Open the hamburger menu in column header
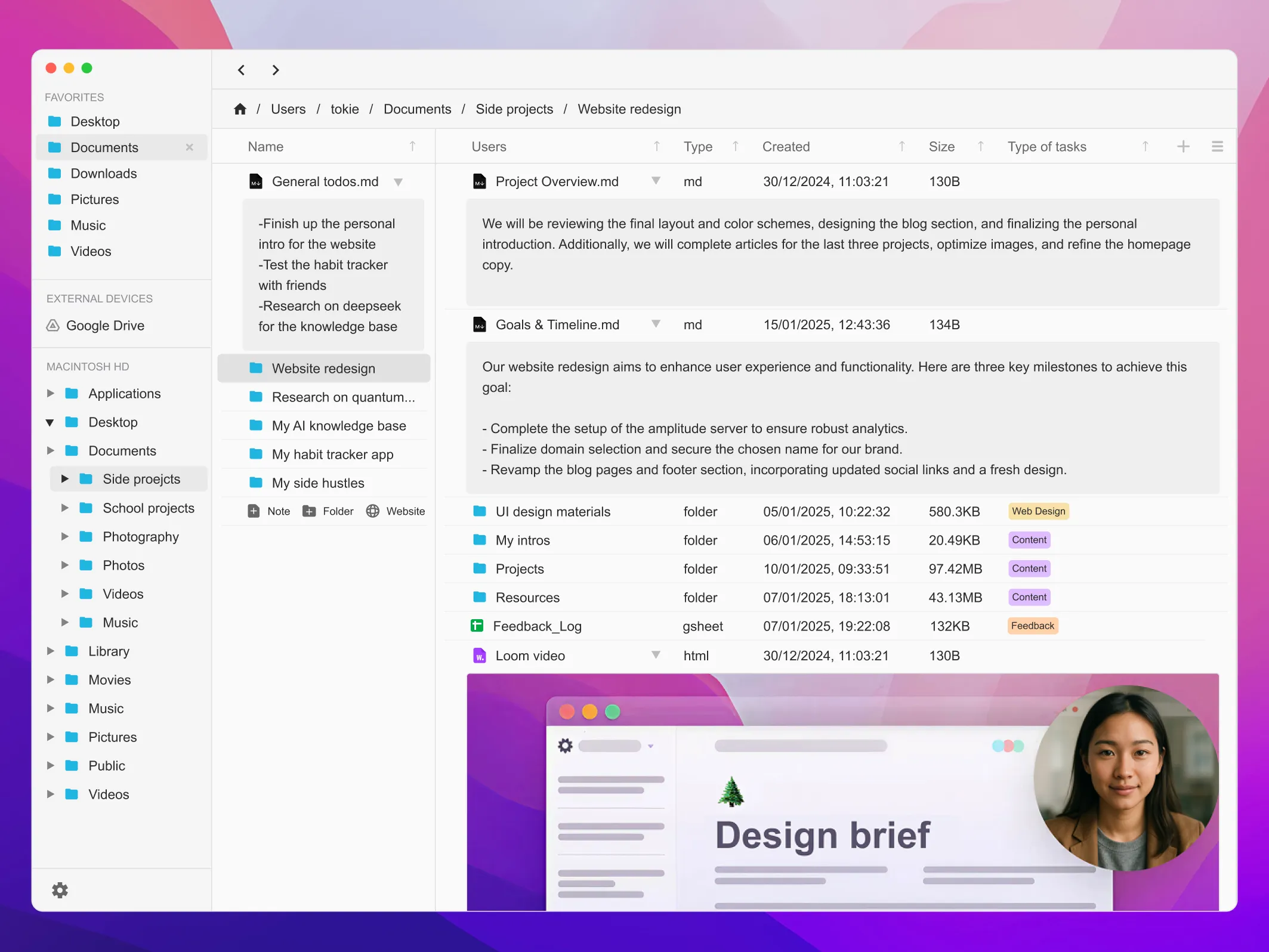Viewport: 1269px width, 952px height. pyautogui.click(x=1217, y=147)
